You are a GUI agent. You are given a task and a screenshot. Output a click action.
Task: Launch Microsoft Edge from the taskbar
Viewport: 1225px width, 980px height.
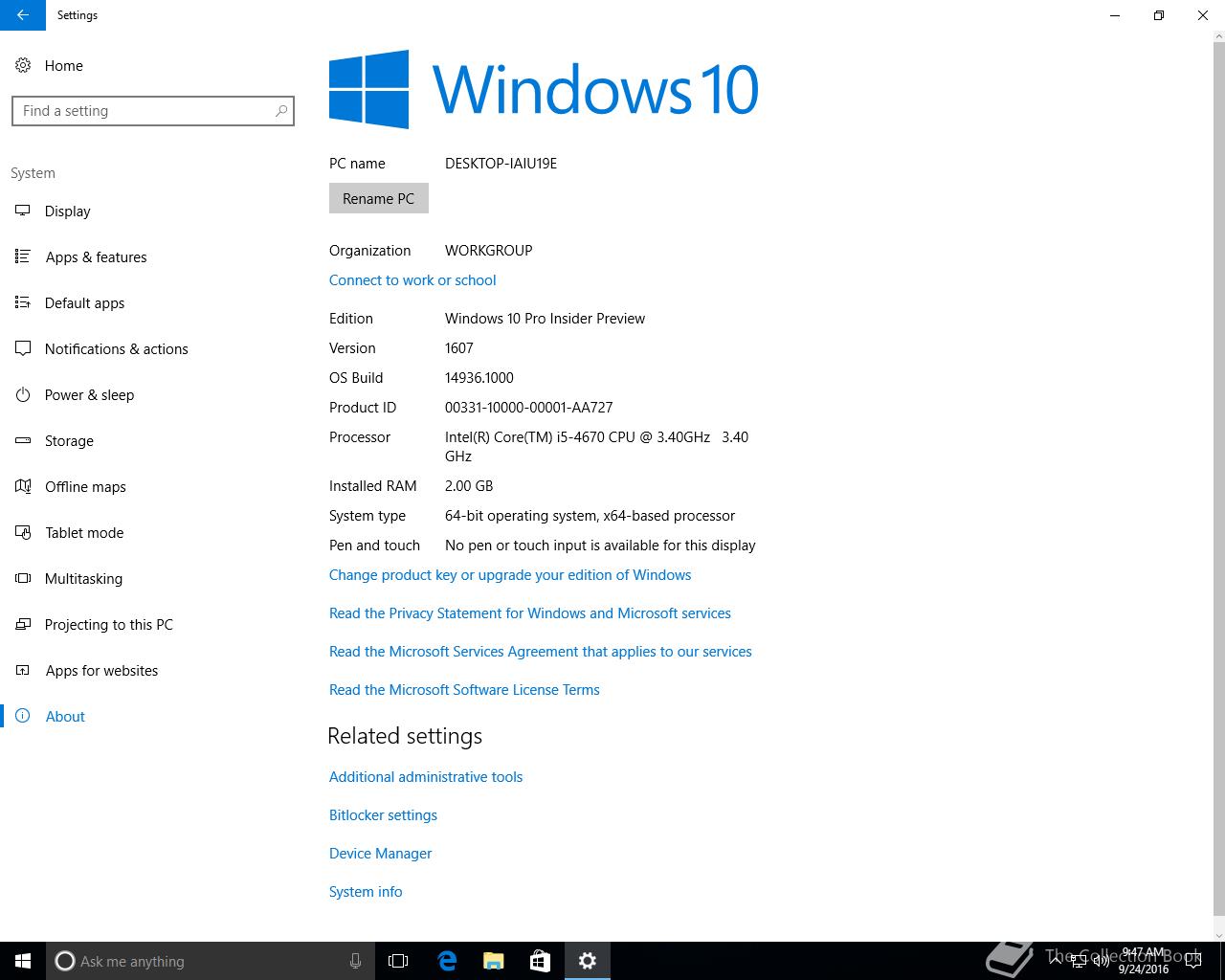(x=447, y=961)
